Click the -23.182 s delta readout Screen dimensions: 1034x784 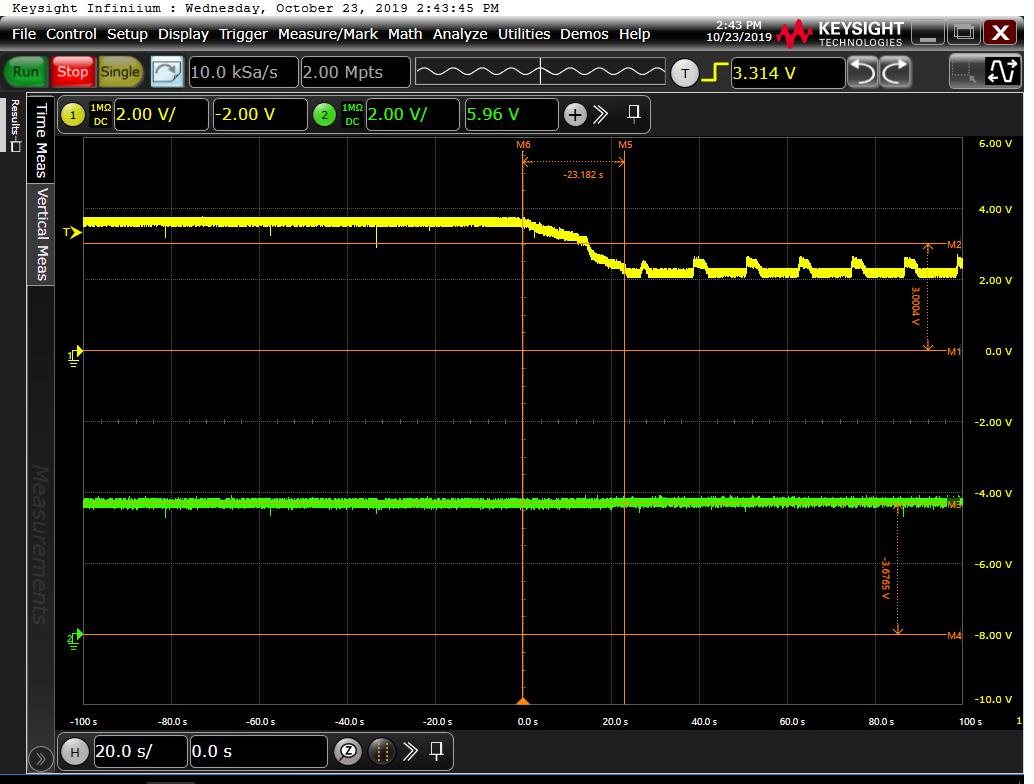pyautogui.click(x=583, y=175)
